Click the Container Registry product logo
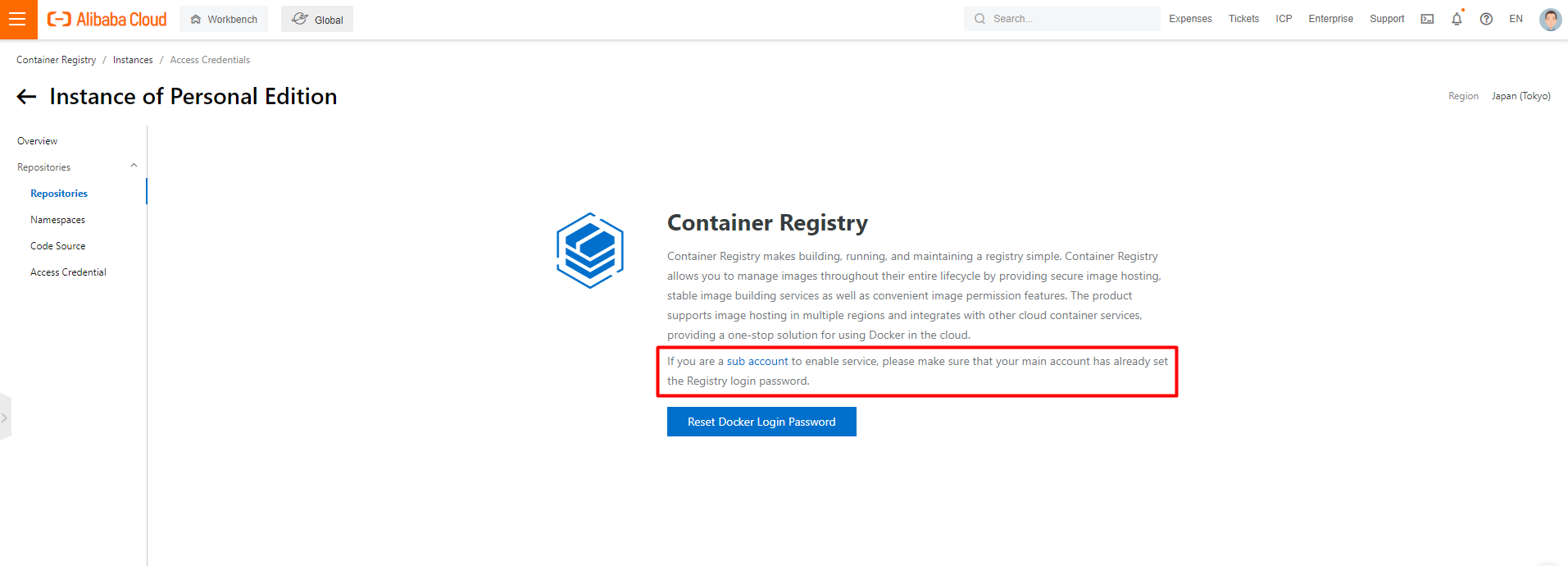 [x=590, y=250]
